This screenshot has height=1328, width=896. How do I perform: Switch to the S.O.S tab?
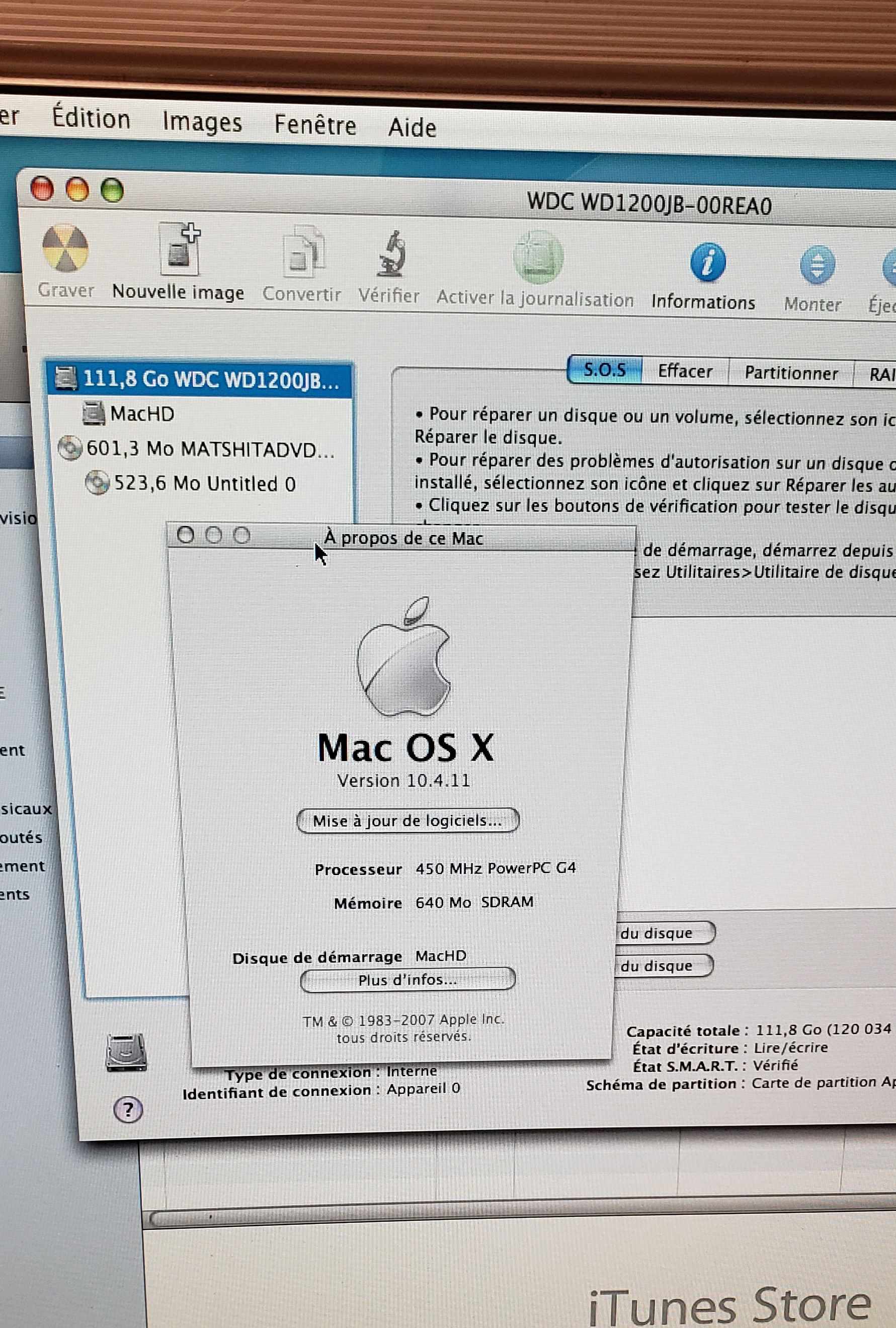point(605,370)
